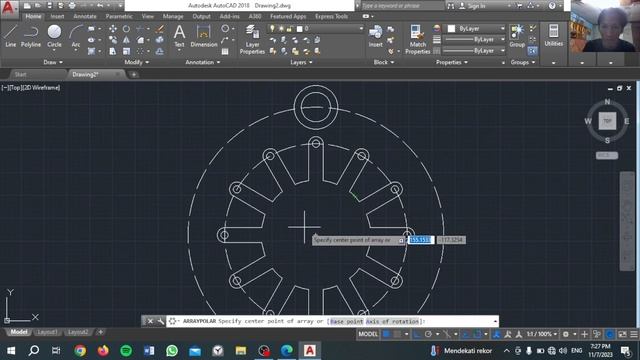
Task: Click Base point option in command line
Action: point(347,321)
